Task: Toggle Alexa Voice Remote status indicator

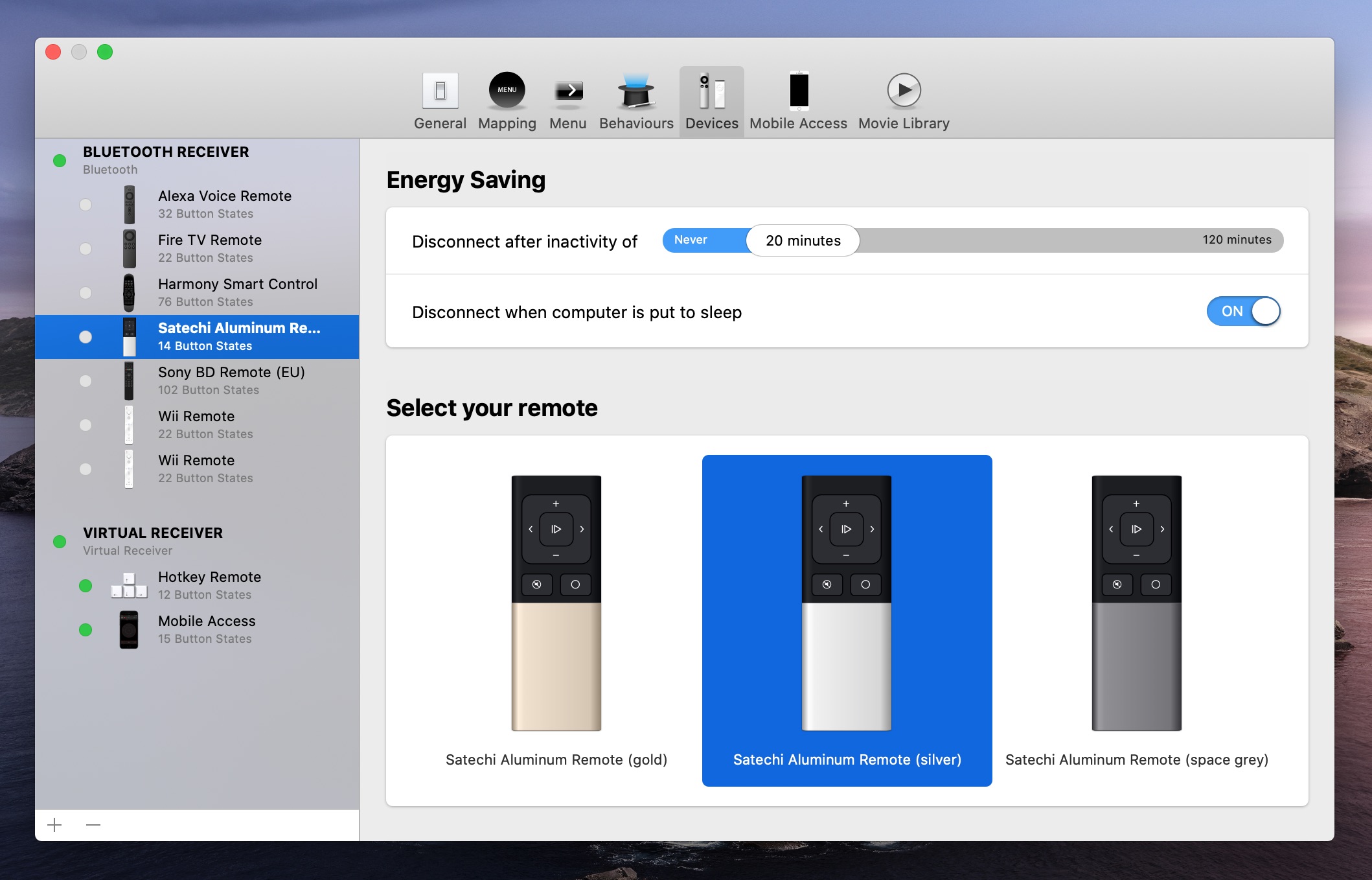Action: [x=86, y=205]
